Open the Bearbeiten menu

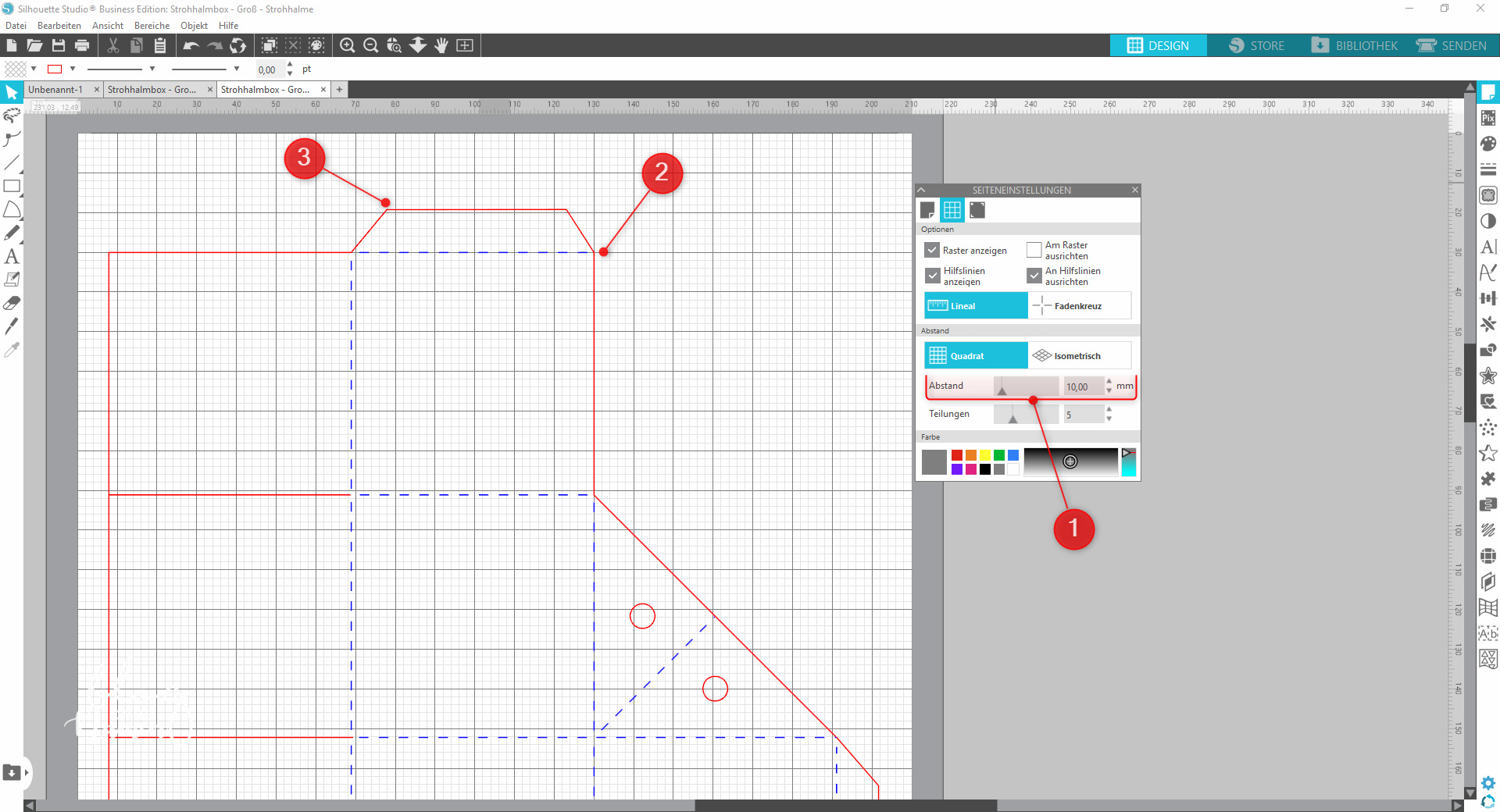tap(59, 26)
